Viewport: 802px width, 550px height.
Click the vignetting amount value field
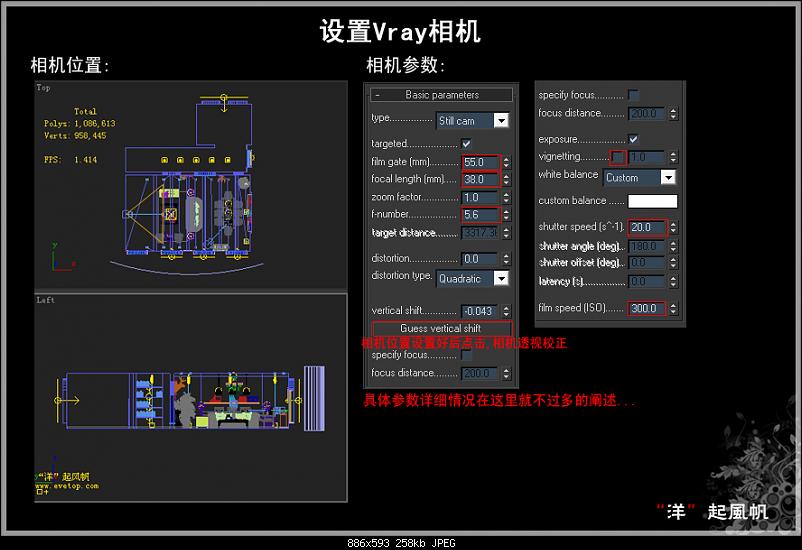tap(647, 157)
